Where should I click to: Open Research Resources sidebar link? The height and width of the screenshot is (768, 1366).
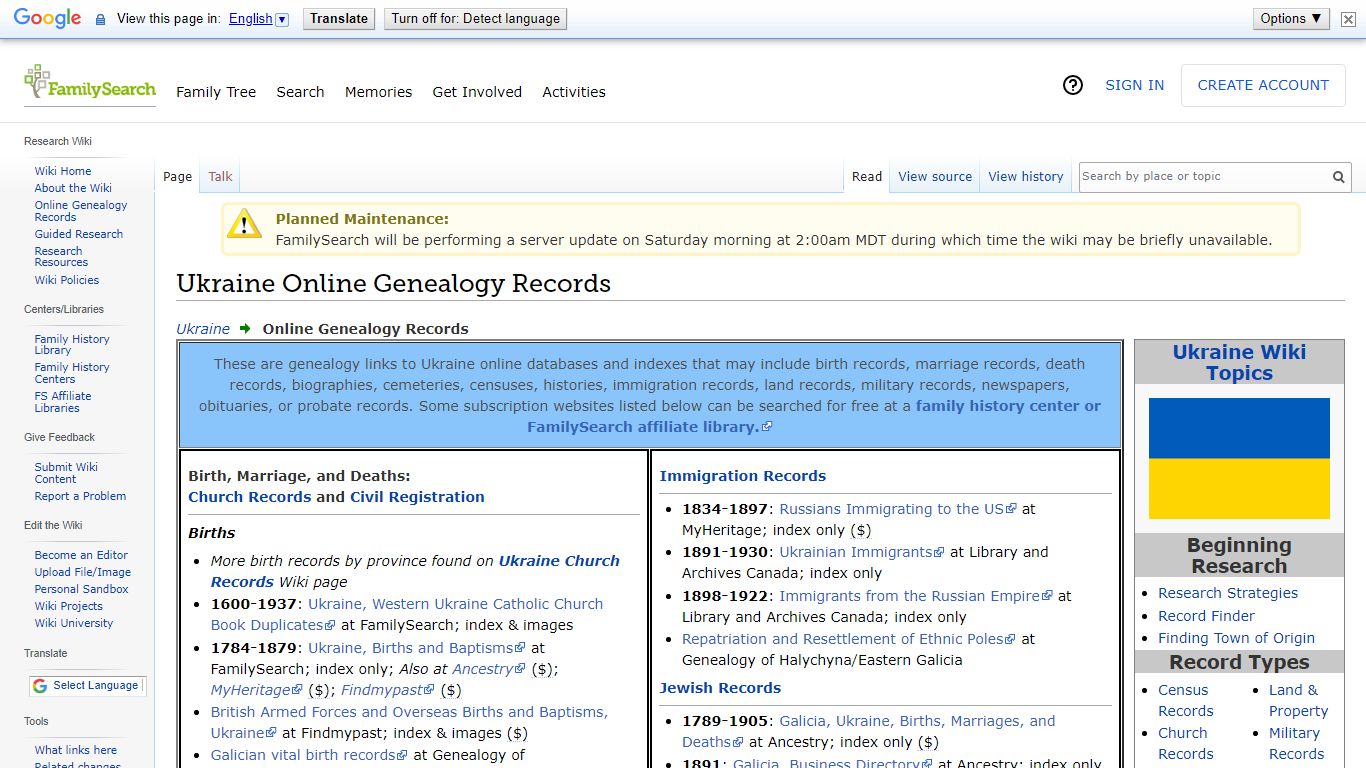coord(61,257)
